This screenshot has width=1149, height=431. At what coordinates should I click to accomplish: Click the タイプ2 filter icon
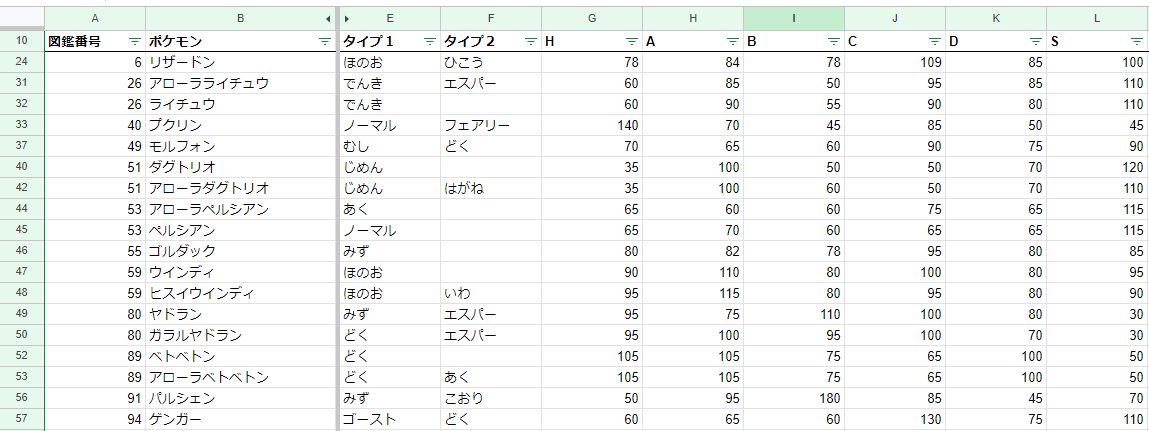pyautogui.click(x=531, y=41)
